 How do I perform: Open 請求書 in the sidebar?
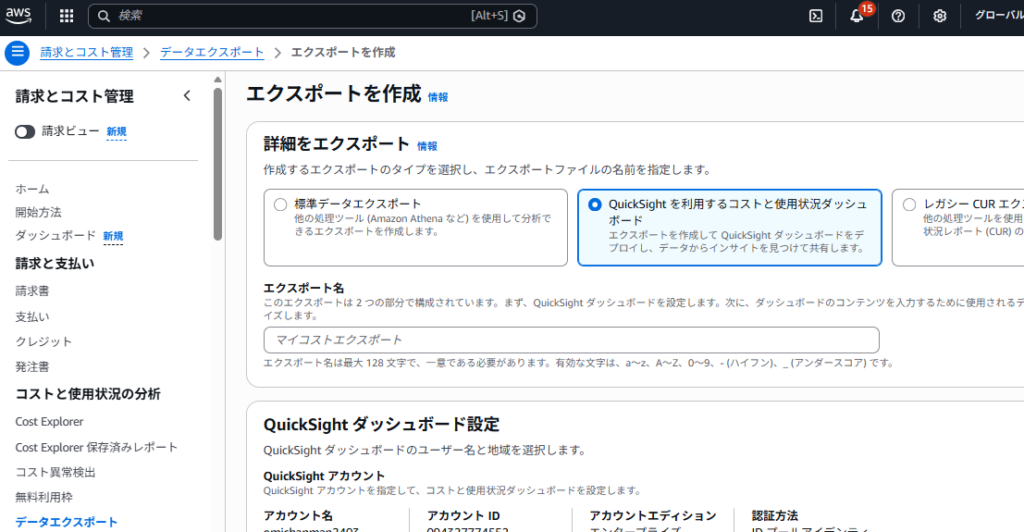point(32,291)
